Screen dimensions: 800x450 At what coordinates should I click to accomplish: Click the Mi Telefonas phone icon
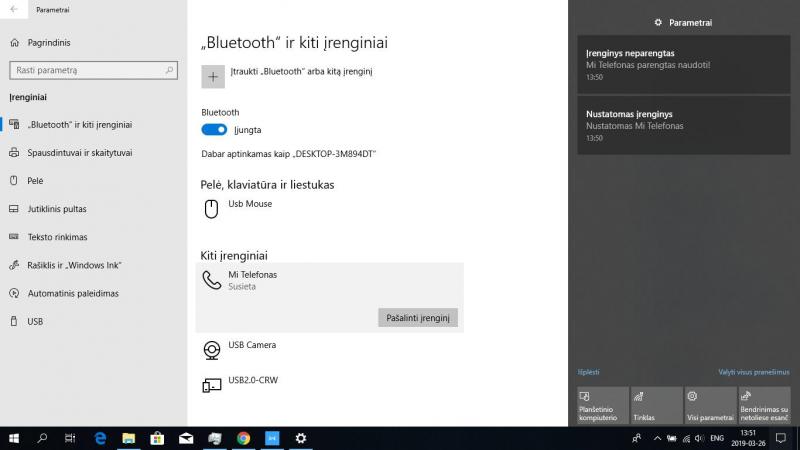211,280
